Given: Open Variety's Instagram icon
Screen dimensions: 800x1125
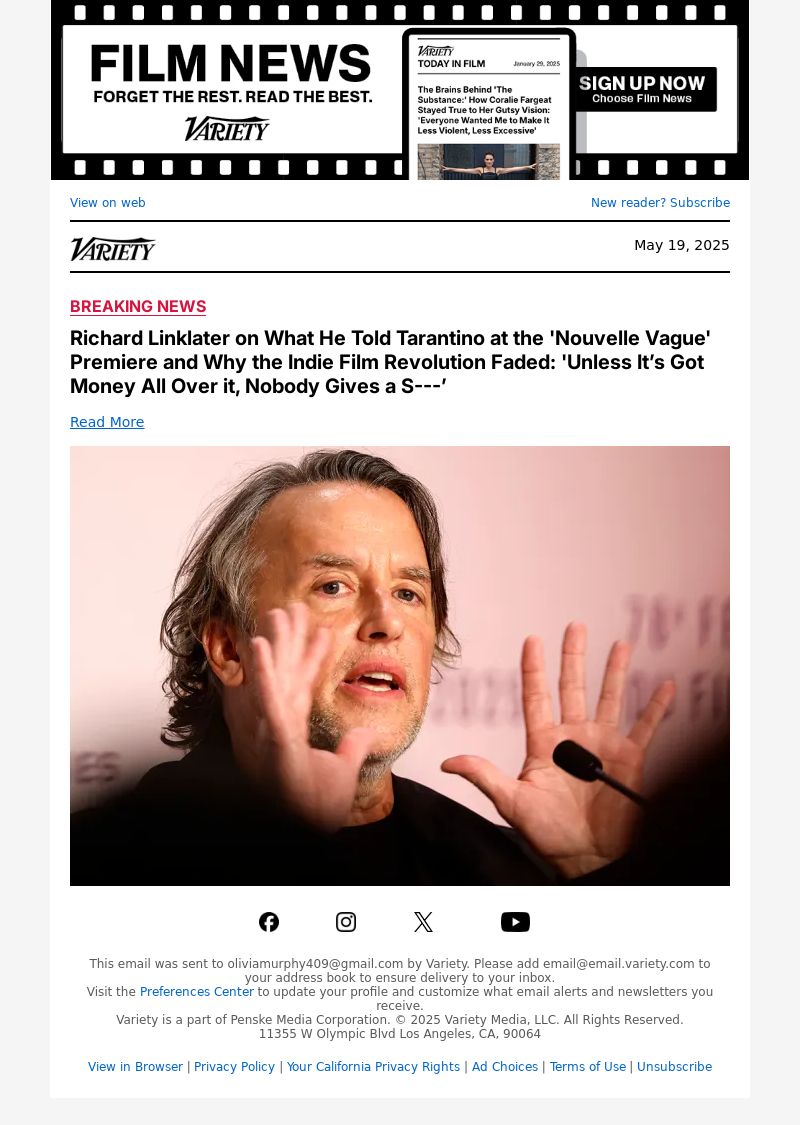Looking at the screenshot, I should (346, 922).
